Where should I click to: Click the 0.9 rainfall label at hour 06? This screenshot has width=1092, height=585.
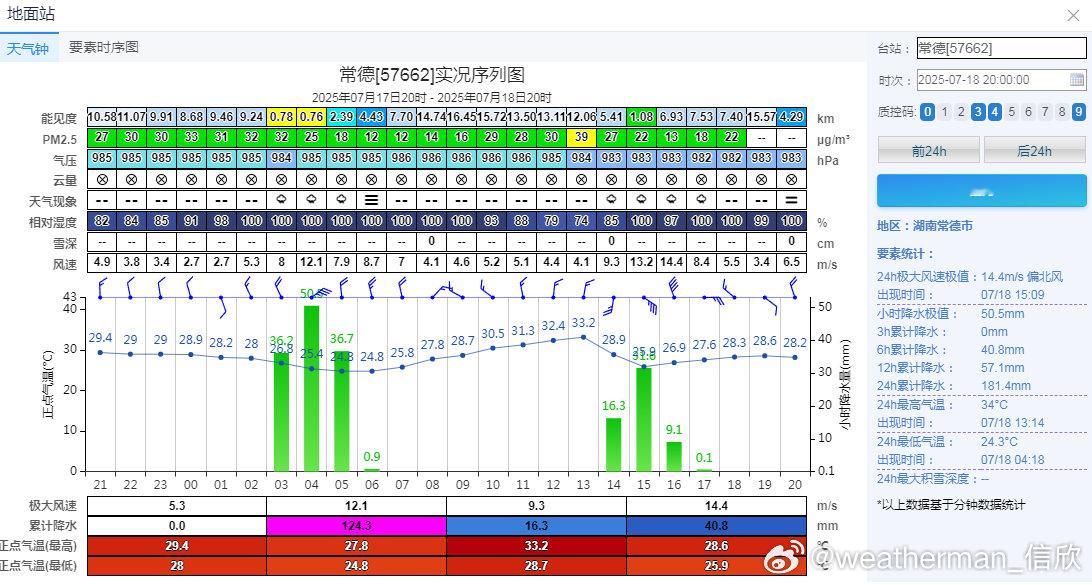(x=372, y=457)
